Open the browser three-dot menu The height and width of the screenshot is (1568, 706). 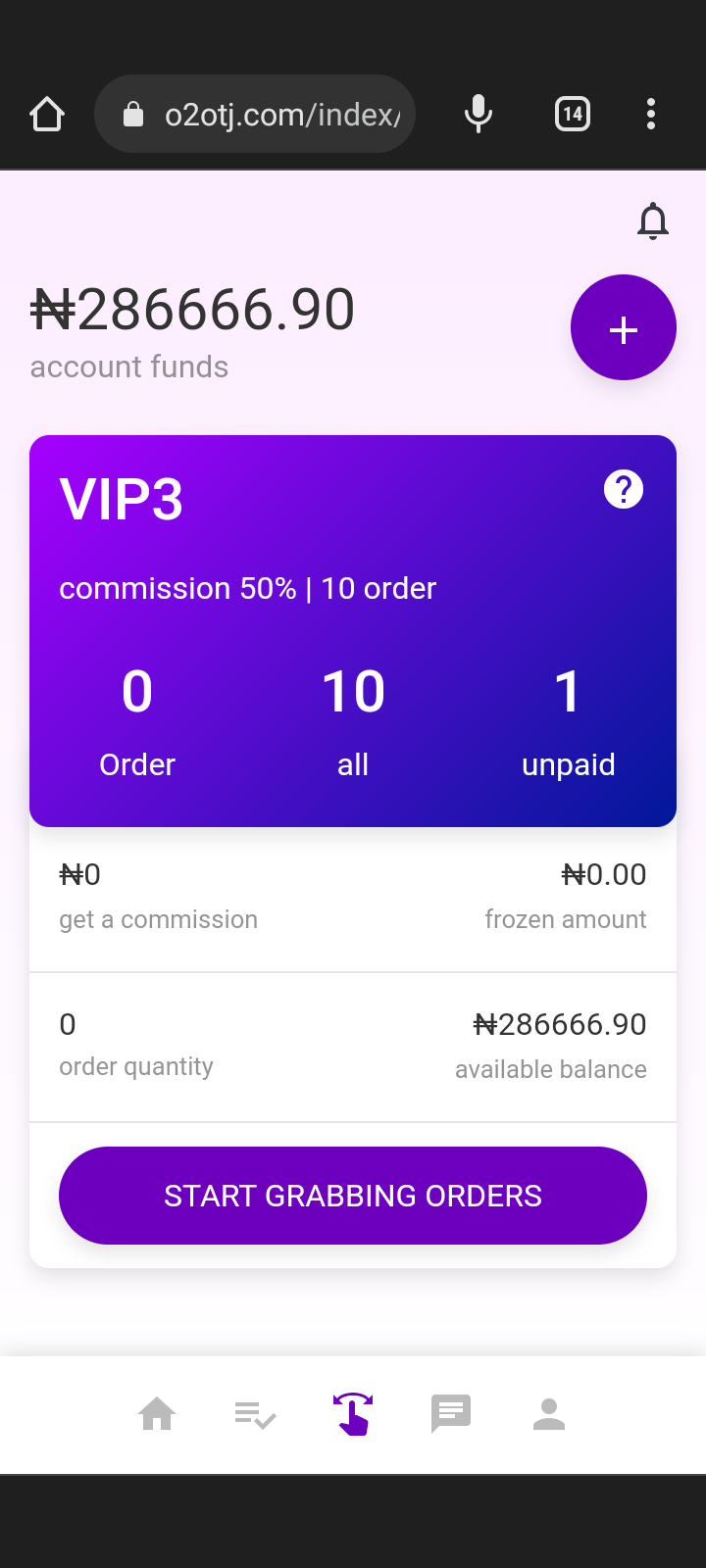pyautogui.click(x=651, y=115)
